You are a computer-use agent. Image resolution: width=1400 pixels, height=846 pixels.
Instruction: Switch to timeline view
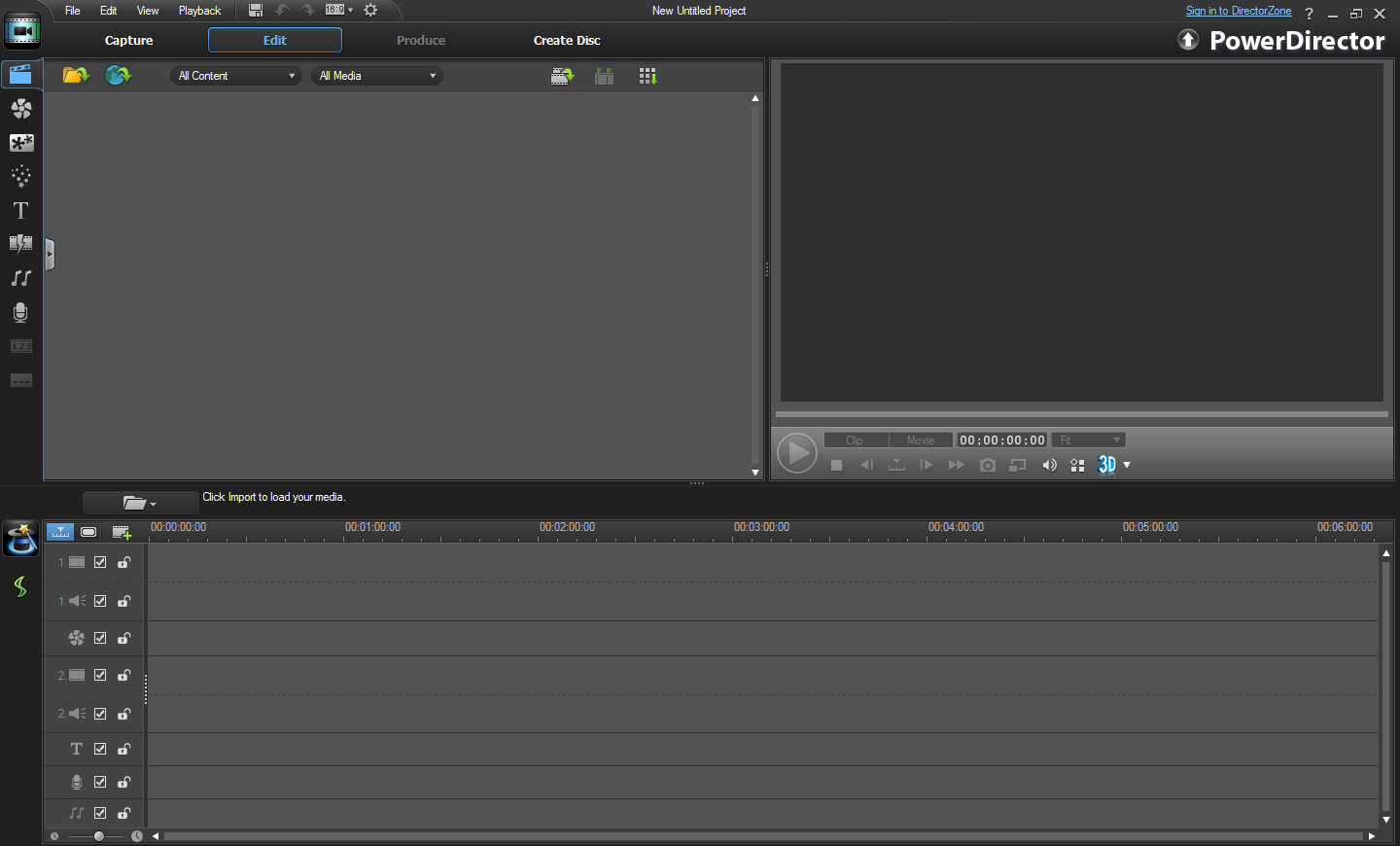coord(60,532)
